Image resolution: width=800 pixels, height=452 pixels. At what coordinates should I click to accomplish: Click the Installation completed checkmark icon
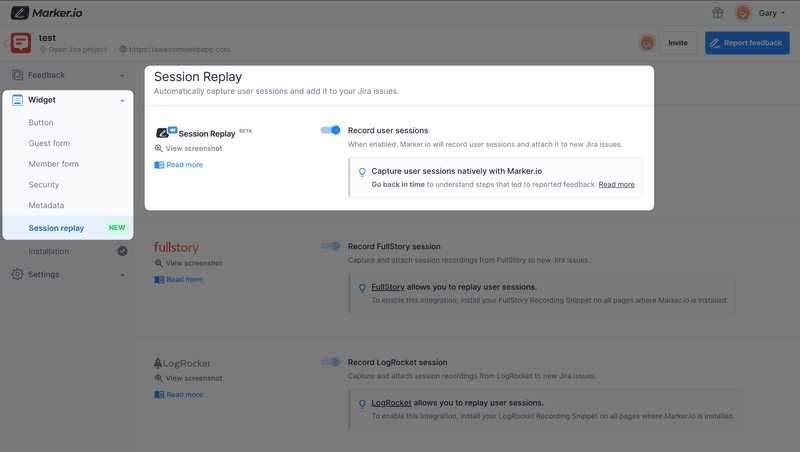(122, 251)
